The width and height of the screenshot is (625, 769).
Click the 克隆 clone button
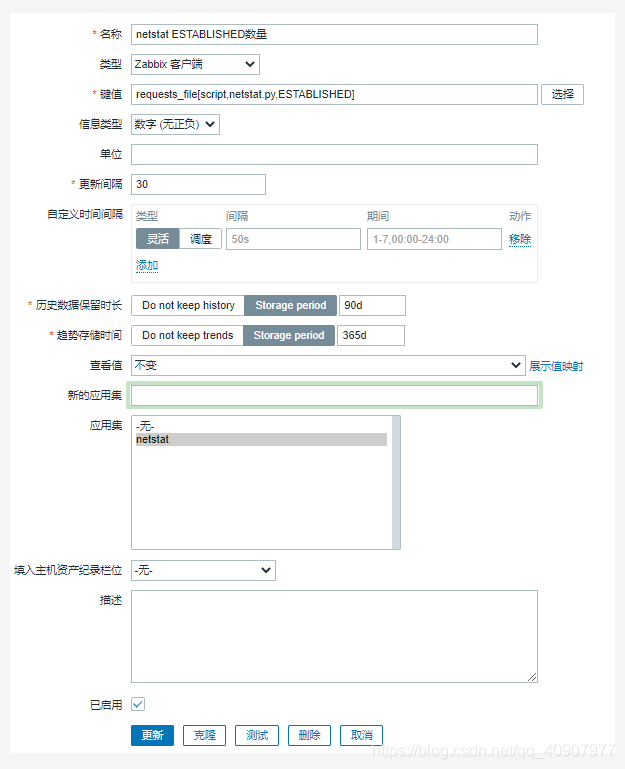(205, 735)
